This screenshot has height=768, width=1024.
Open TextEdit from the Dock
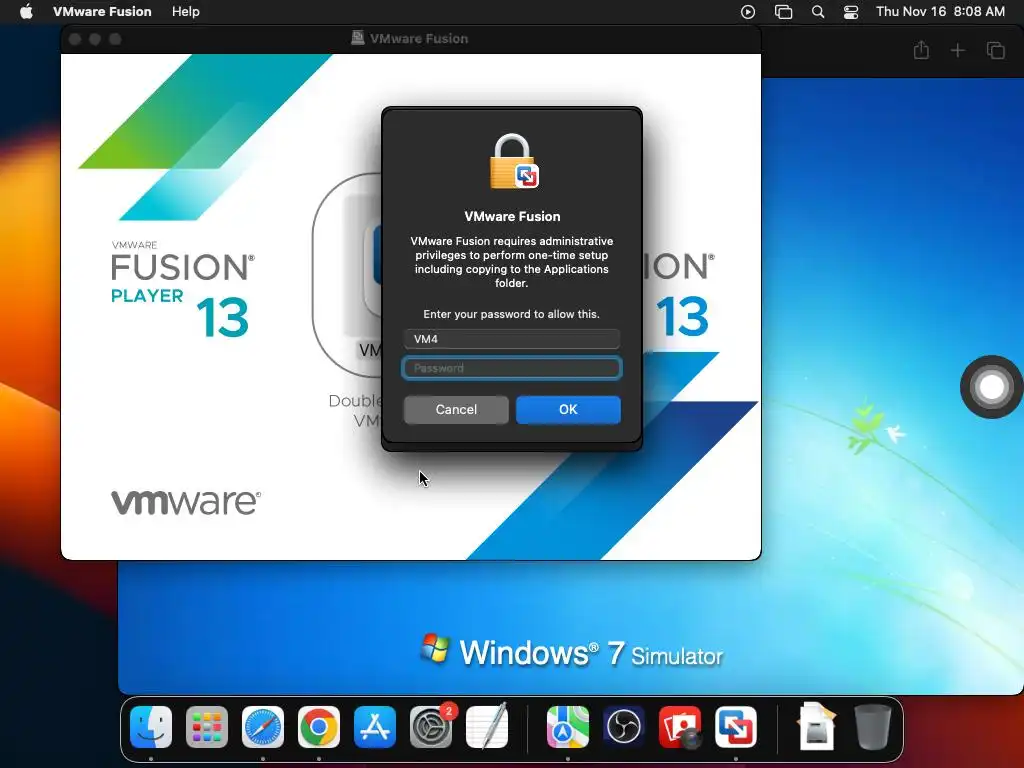pos(487,726)
